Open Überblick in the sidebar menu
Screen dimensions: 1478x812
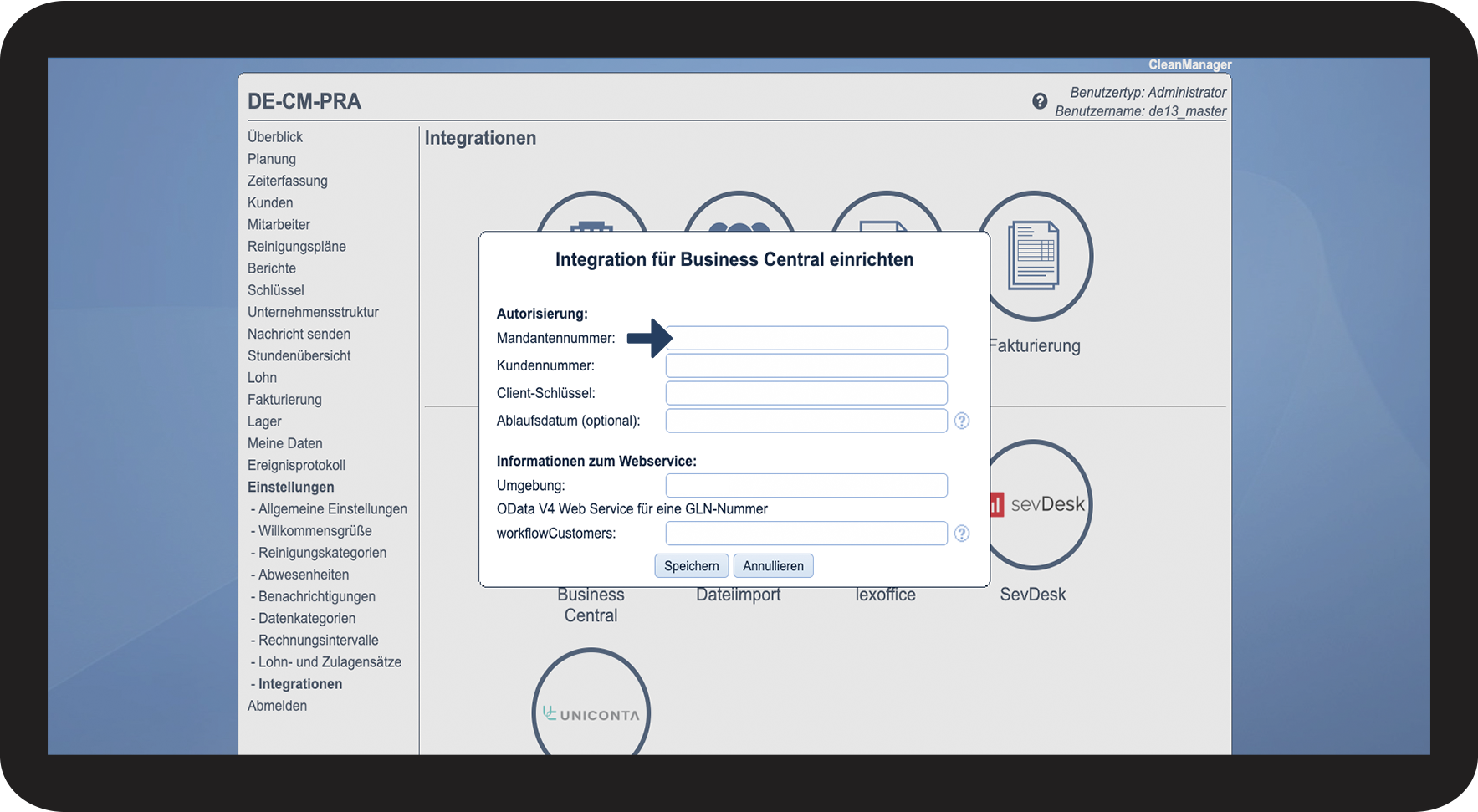pos(275,137)
